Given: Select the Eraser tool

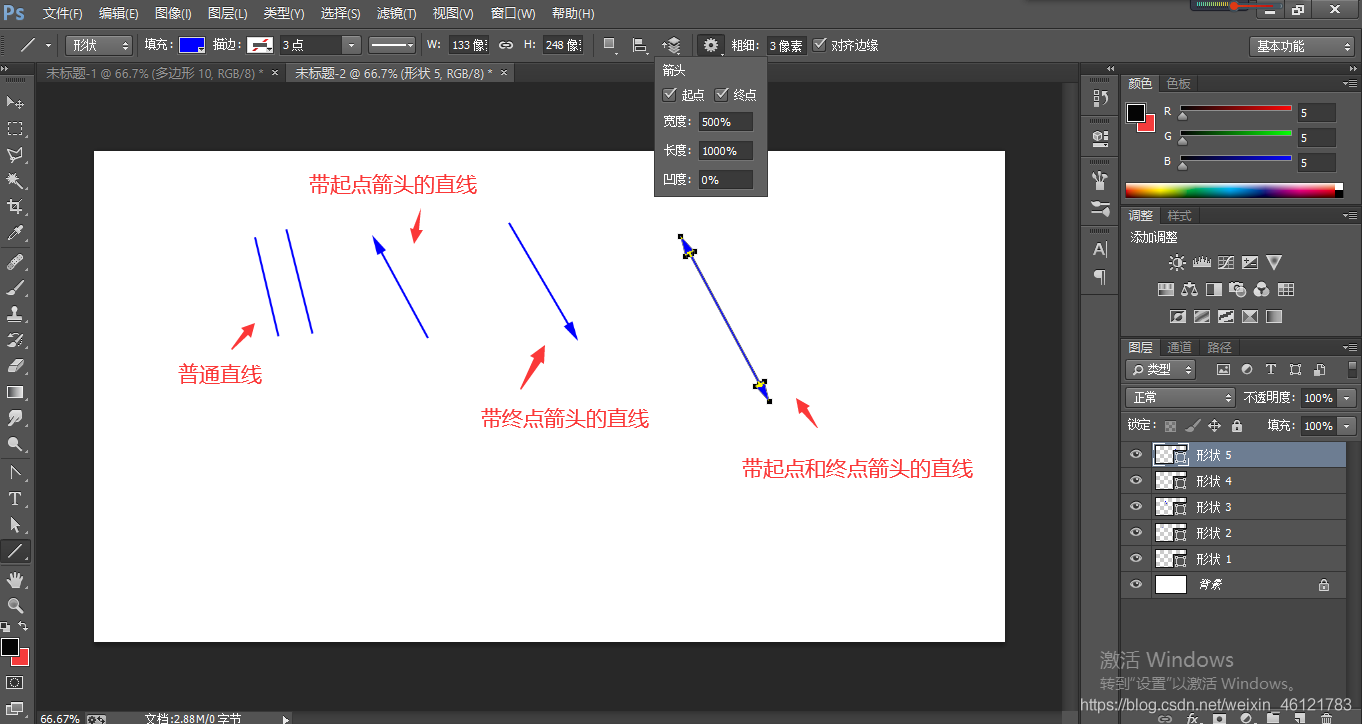Looking at the screenshot, I should click(16, 366).
